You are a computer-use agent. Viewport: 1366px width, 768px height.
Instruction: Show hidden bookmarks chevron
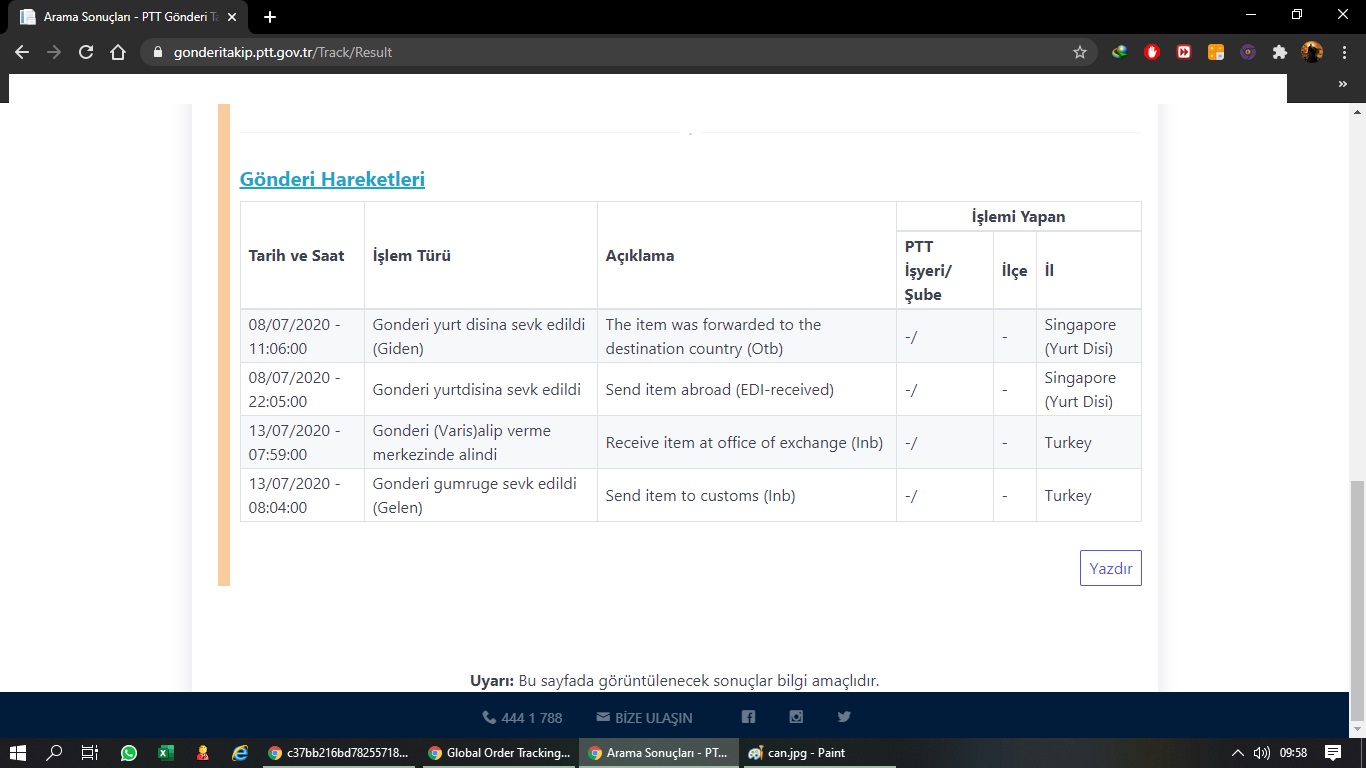(1343, 85)
